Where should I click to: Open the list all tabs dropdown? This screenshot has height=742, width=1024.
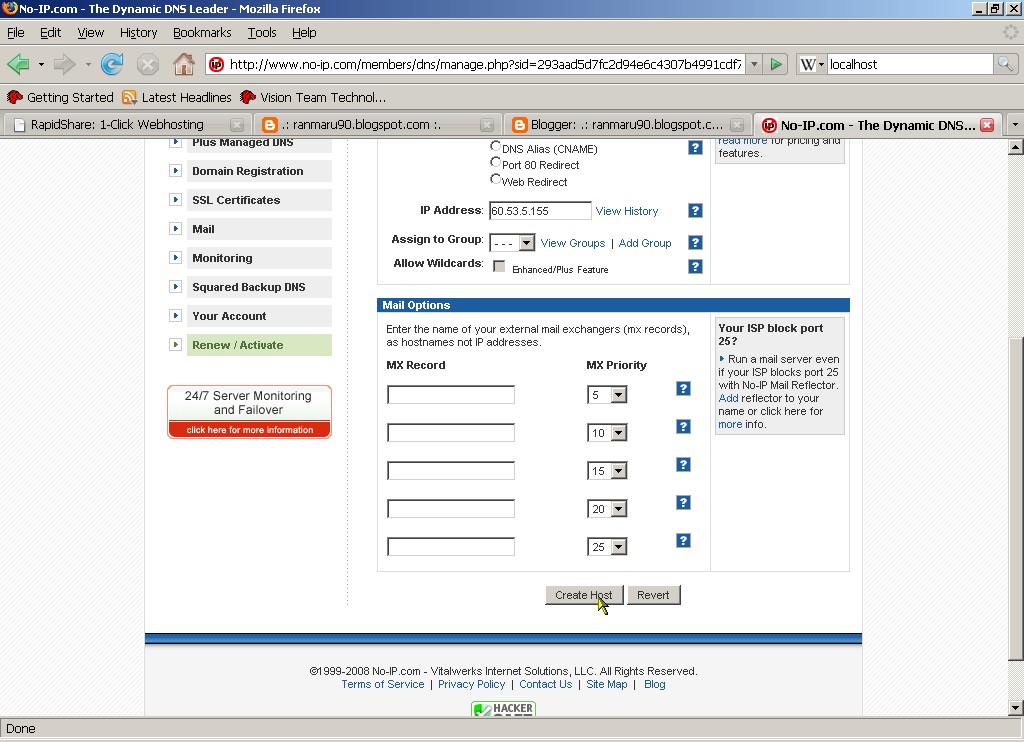(1014, 124)
